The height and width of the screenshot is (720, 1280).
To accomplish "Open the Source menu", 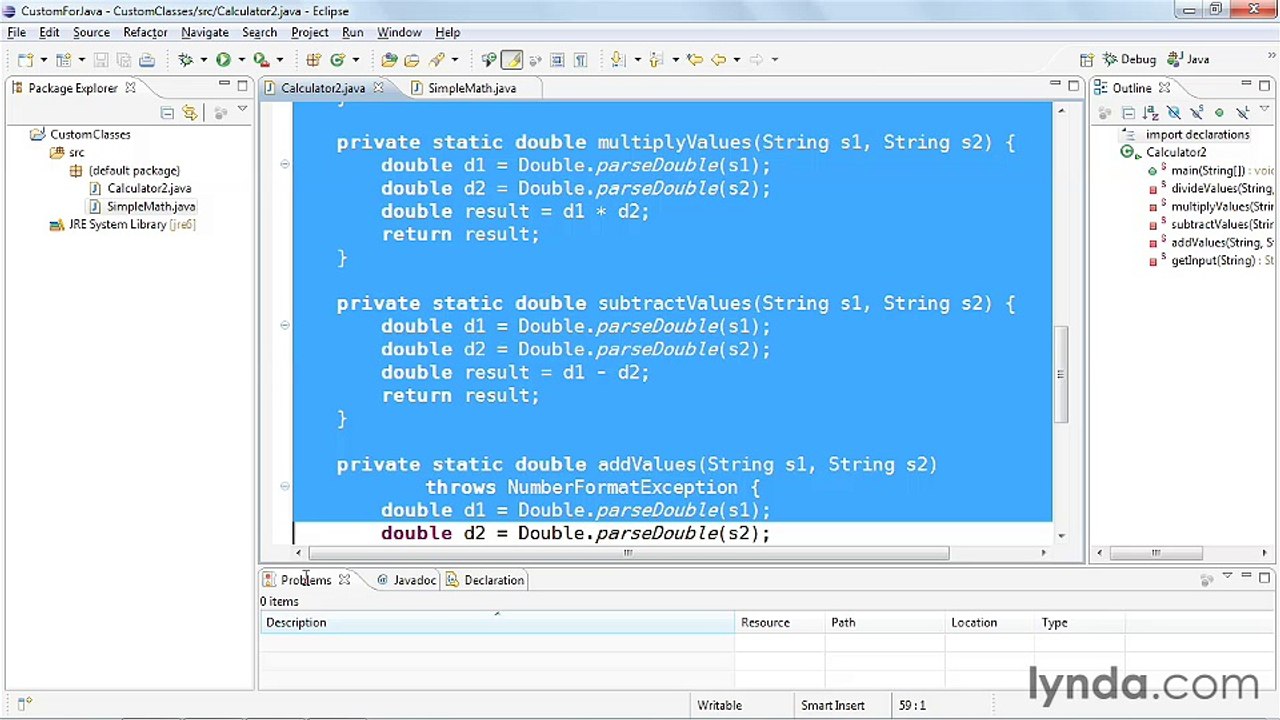I will [91, 32].
